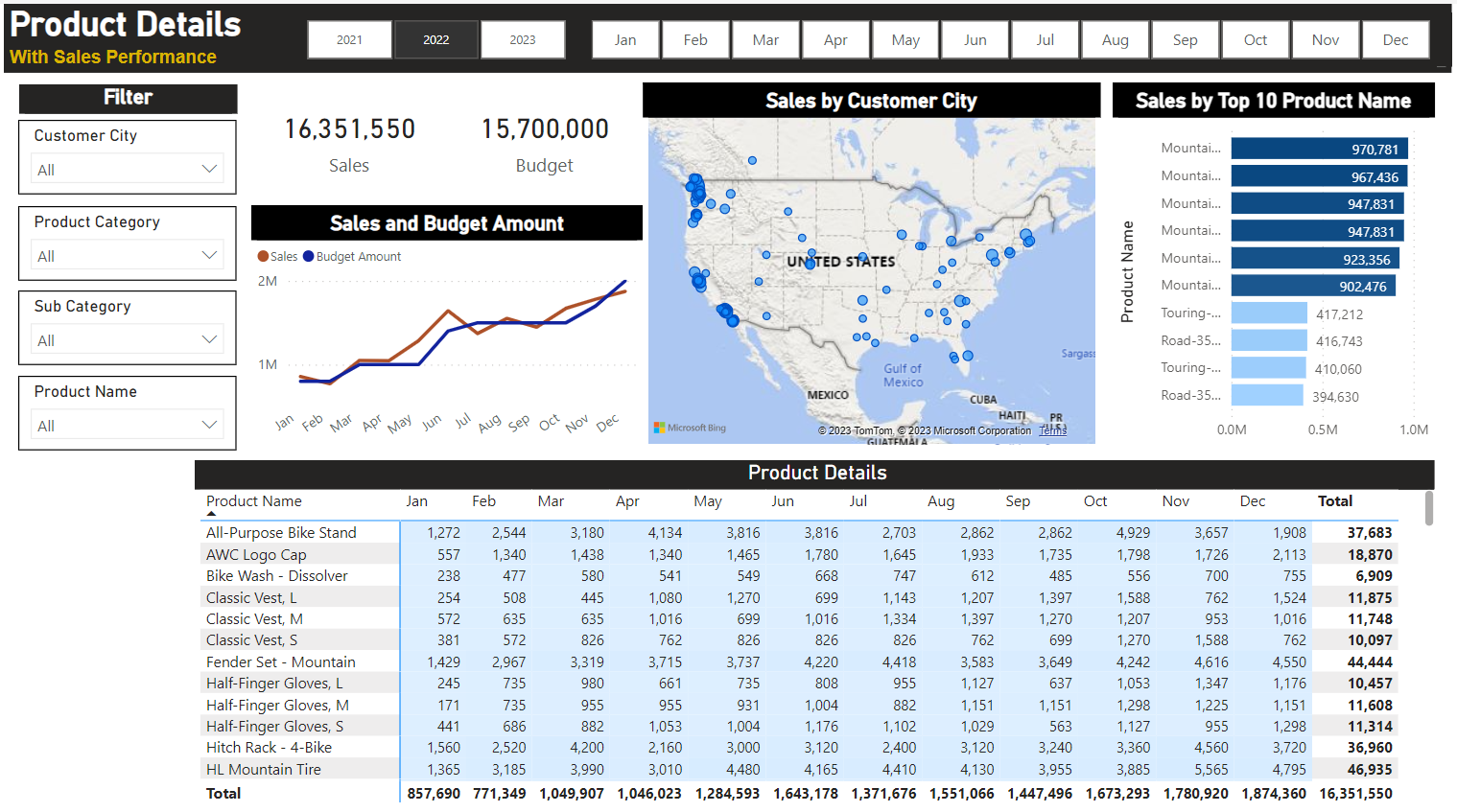Enable the Jan month filter
The height and width of the screenshot is (812, 1457).
click(624, 39)
